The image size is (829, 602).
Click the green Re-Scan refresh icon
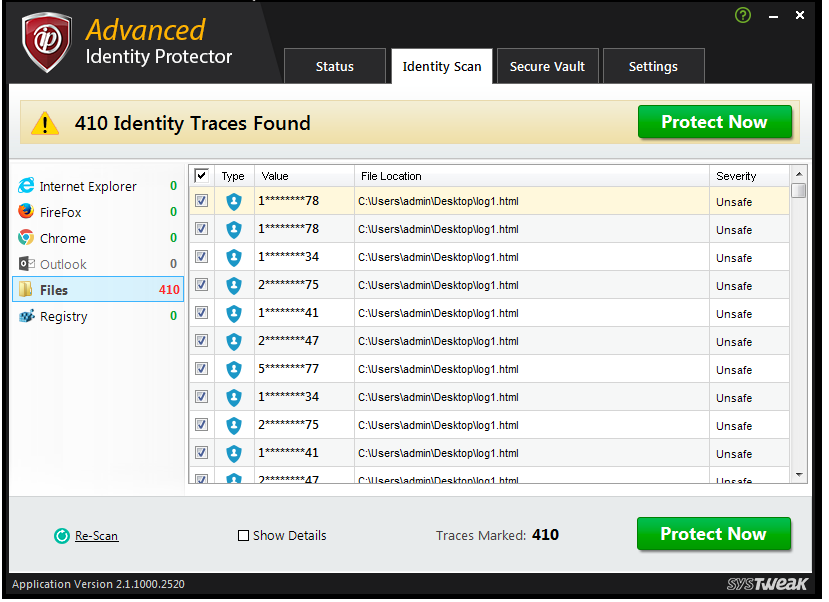click(x=62, y=536)
